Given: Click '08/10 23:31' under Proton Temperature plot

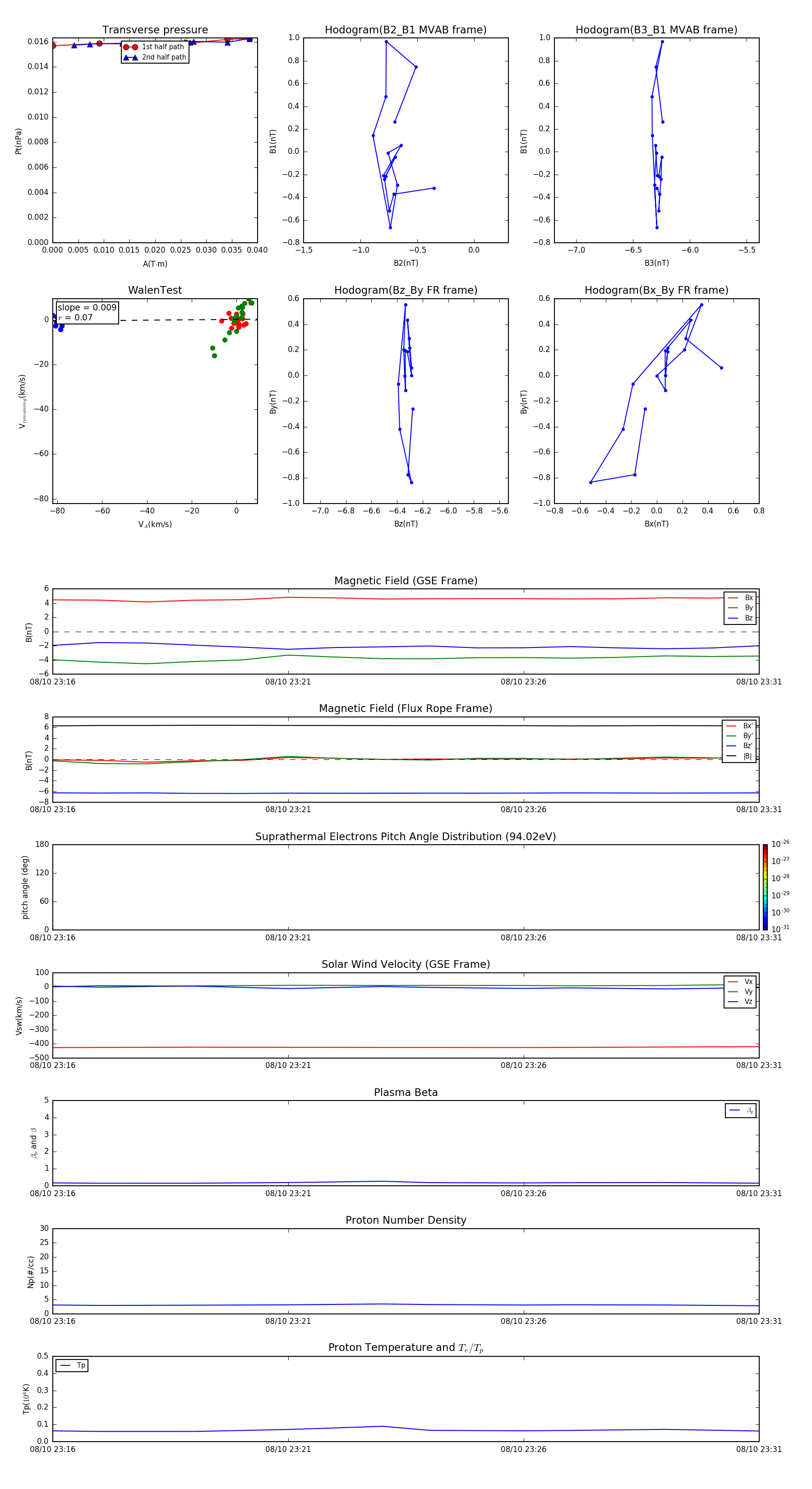Looking at the screenshot, I should tap(759, 1449).
